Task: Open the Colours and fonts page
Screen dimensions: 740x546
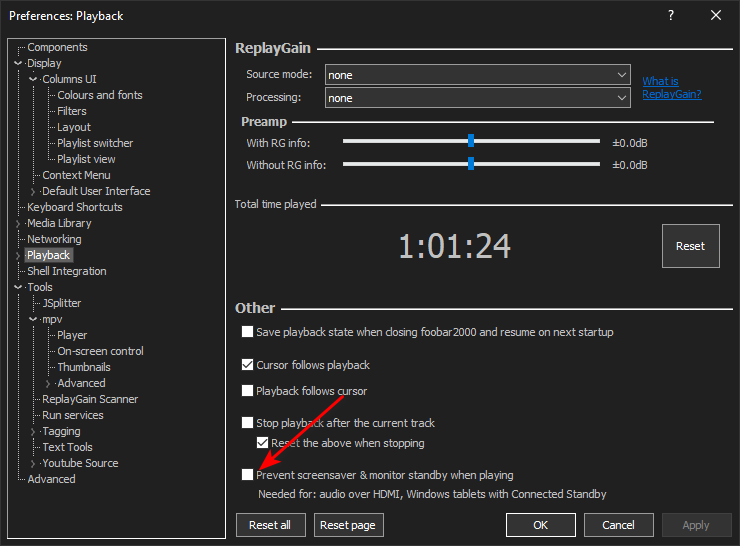Action: (x=99, y=95)
